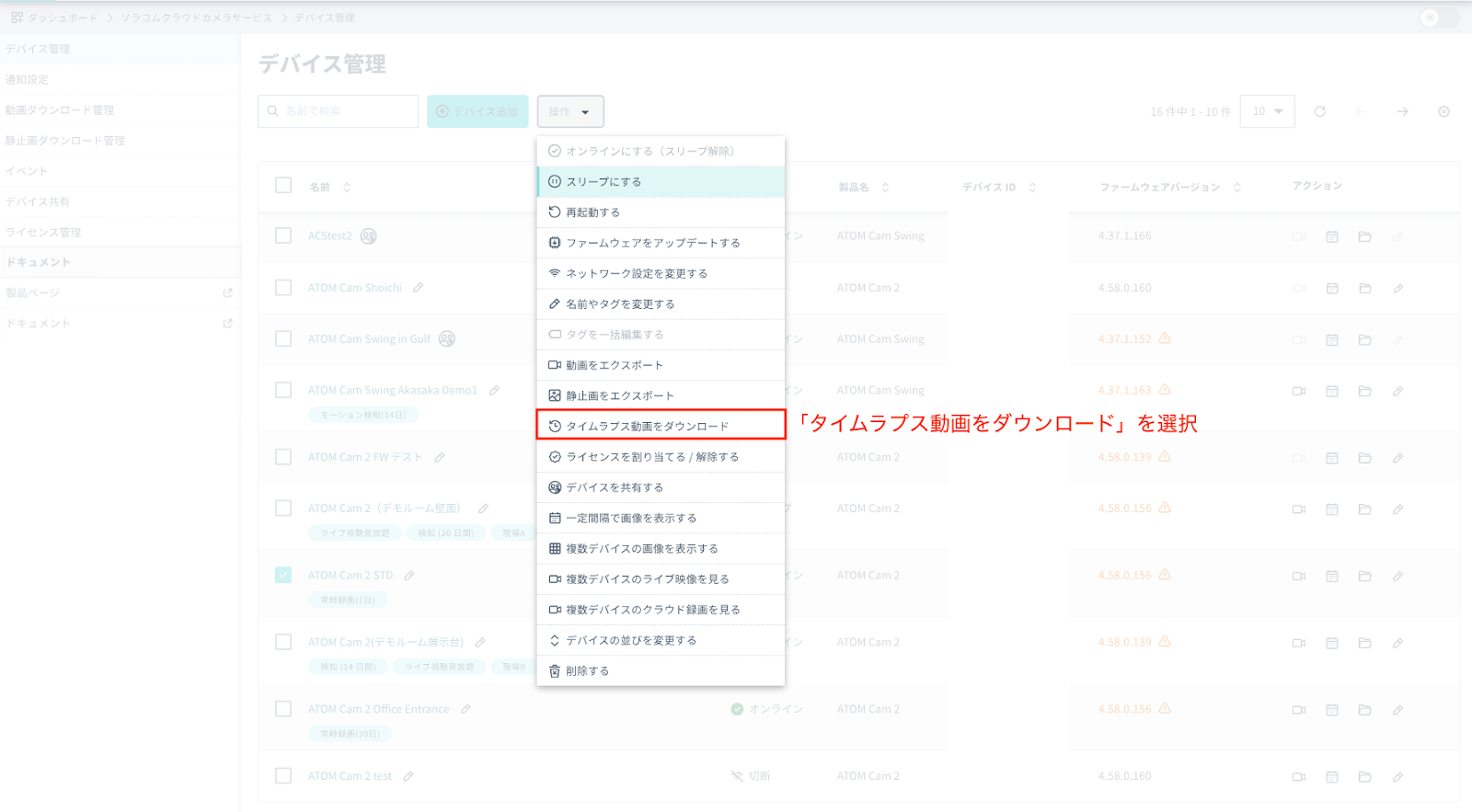Screen dimensions: 1472x812
Task: Toggle the theme switch at top right
Action: (x=1438, y=17)
